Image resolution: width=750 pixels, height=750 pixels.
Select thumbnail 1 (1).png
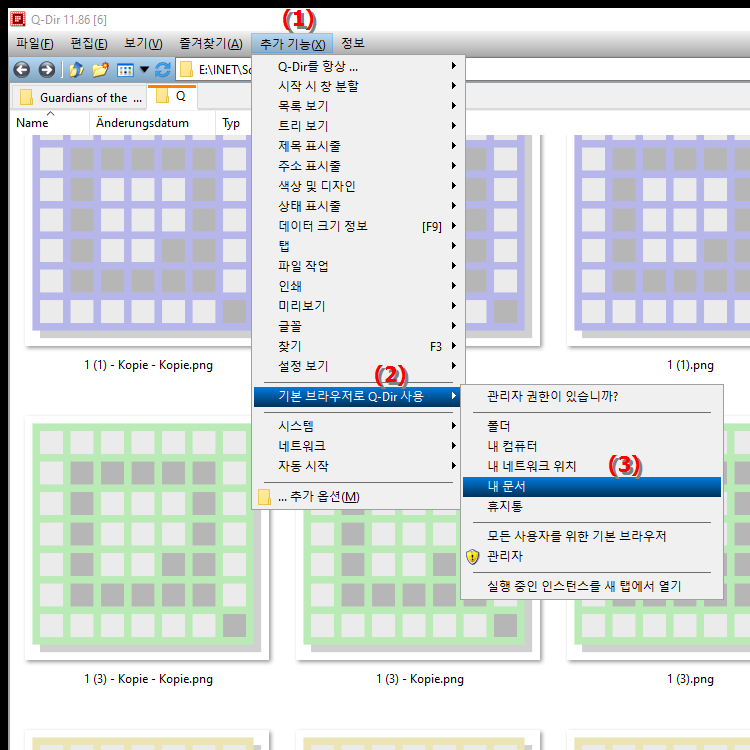point(661,242)
